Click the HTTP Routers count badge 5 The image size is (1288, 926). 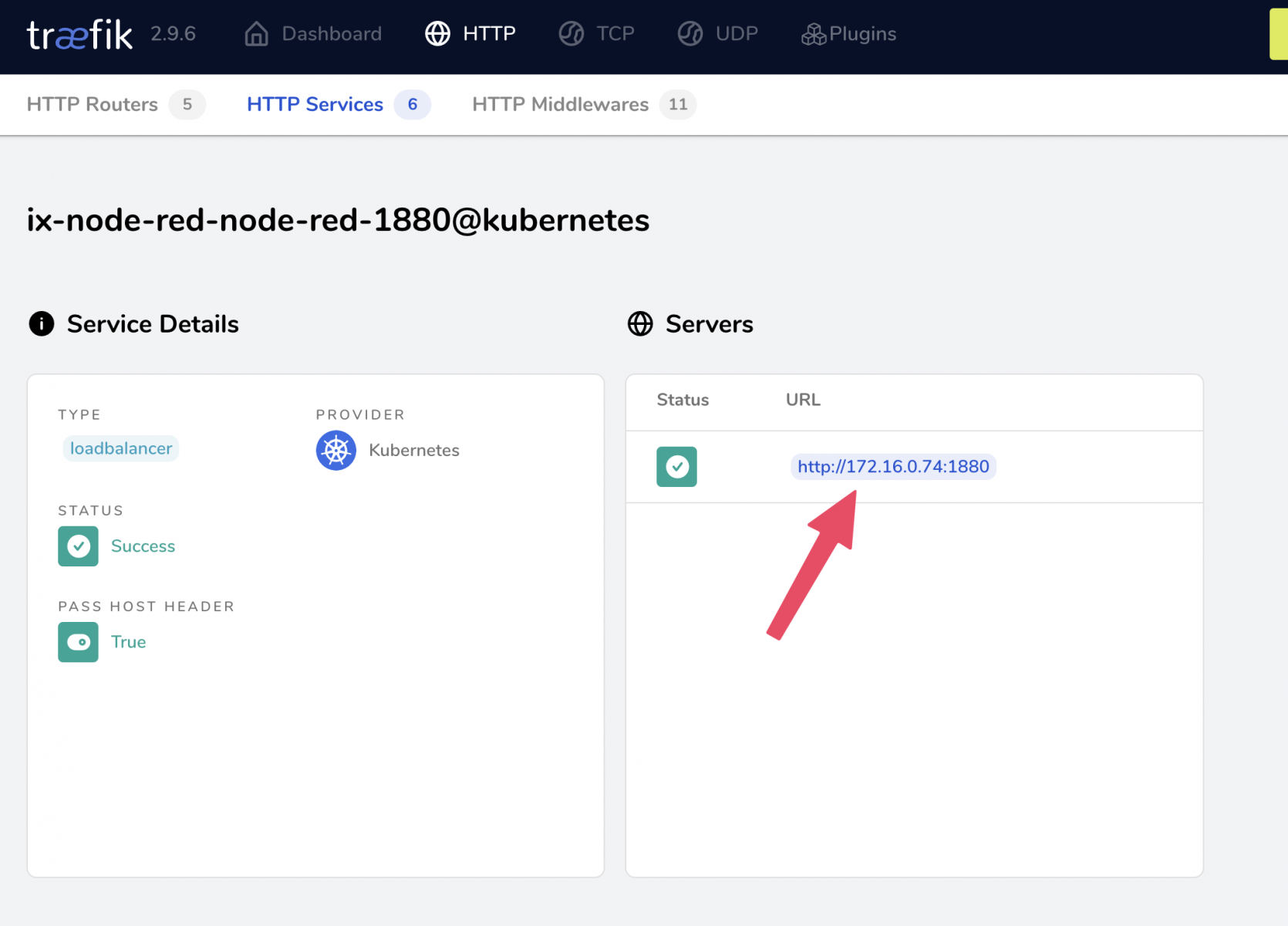187,104
